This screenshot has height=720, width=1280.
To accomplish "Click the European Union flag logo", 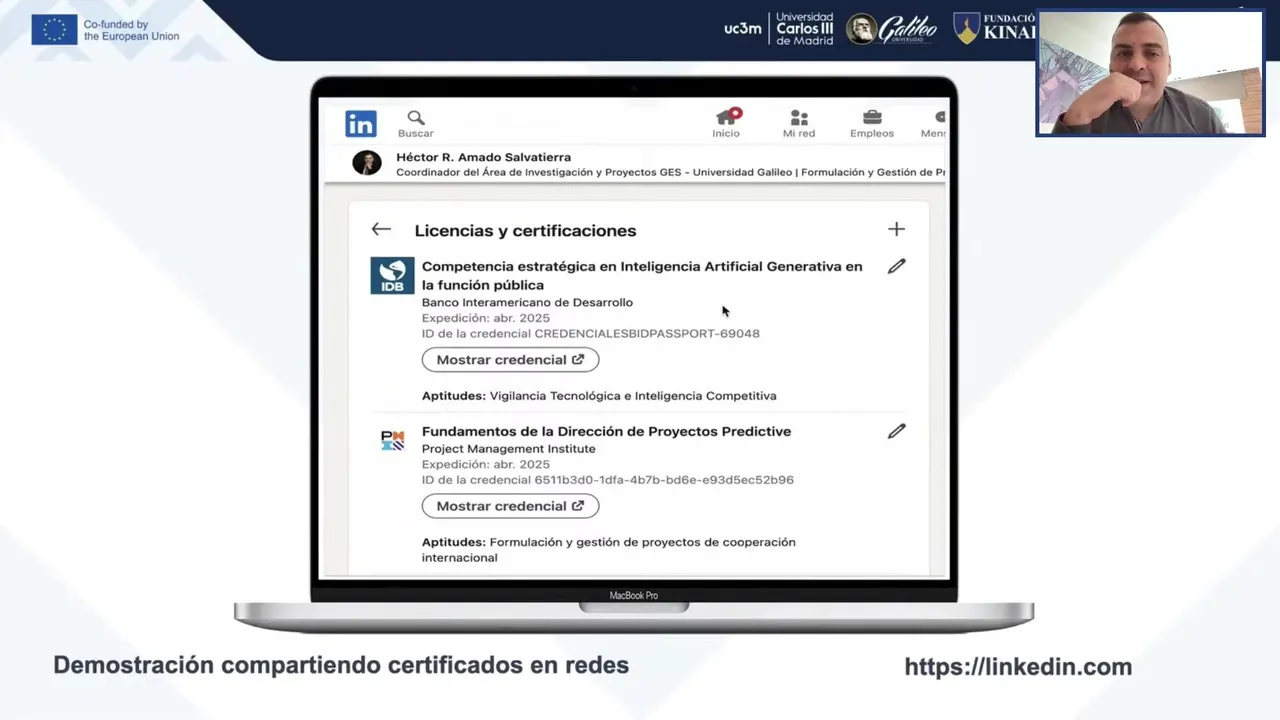I will tap(54, 30).
